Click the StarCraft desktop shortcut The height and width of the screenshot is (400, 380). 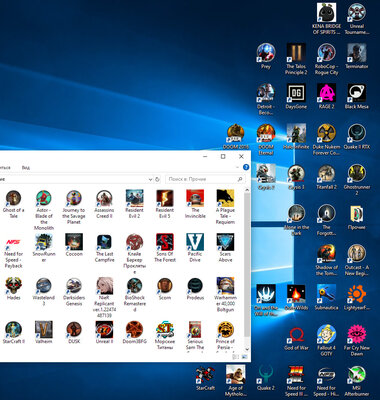(205, 378)
